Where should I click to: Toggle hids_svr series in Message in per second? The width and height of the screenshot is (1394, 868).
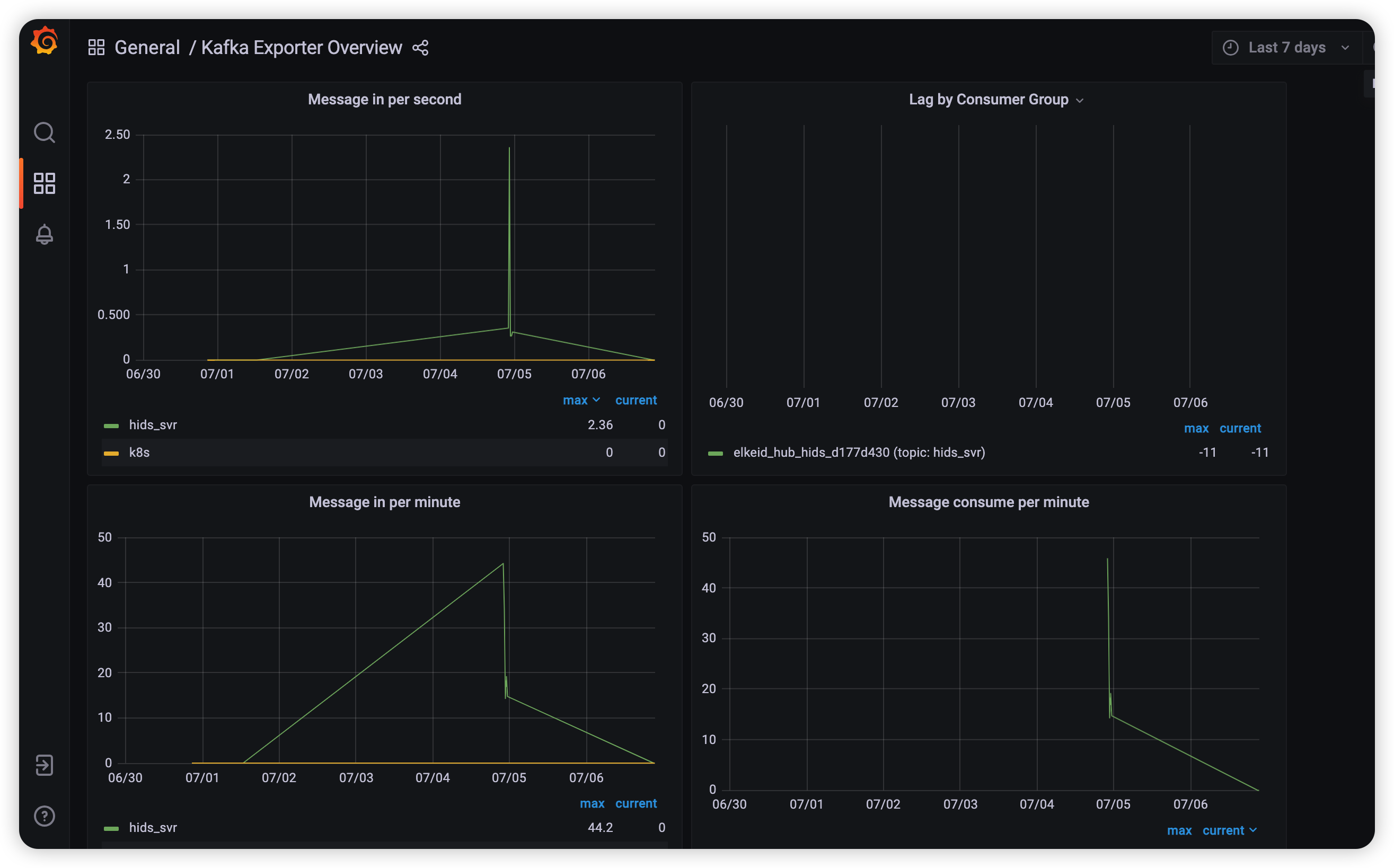(x=153, y=425)
